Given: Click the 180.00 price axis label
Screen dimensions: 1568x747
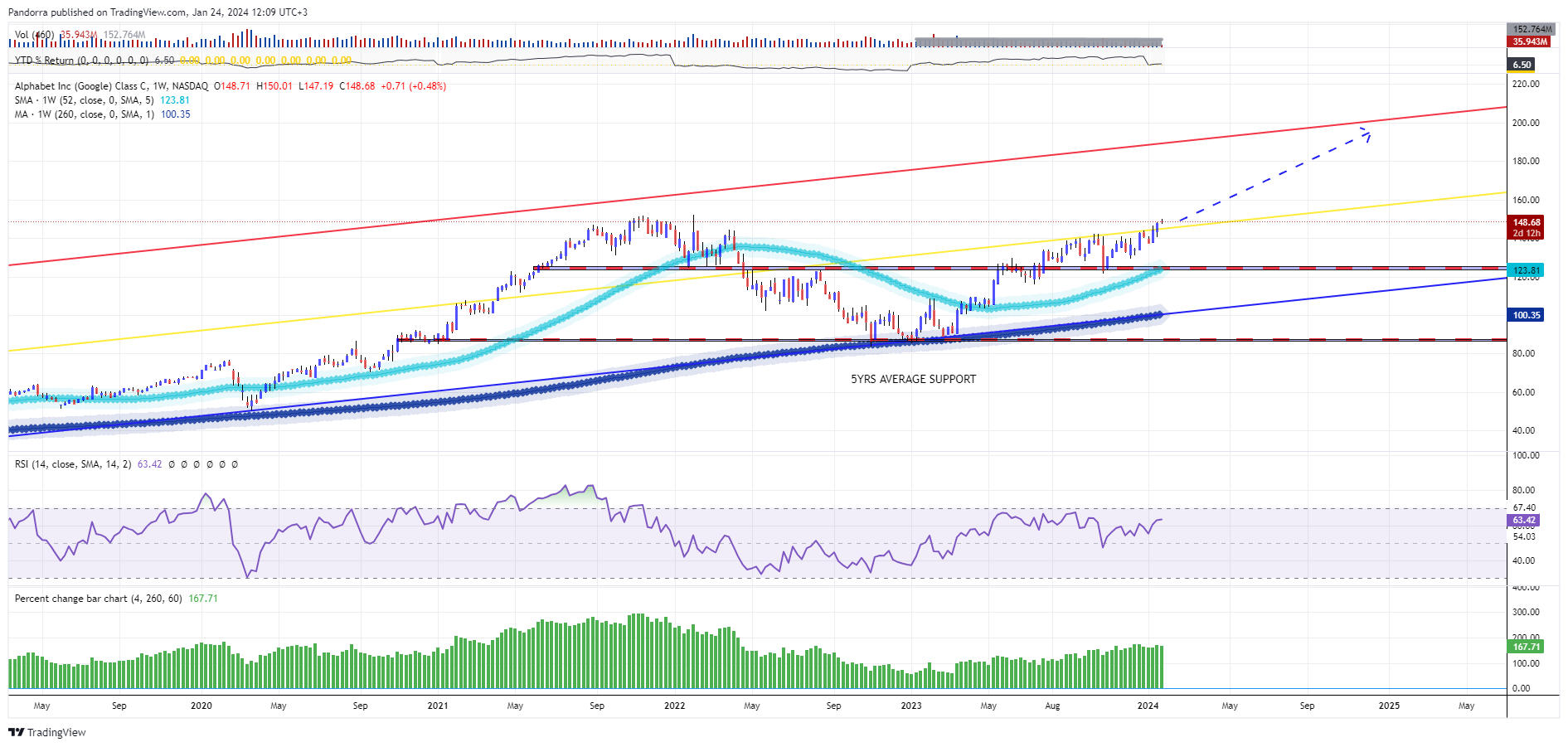Looking at the screenshot, I should click(1526, 161).
